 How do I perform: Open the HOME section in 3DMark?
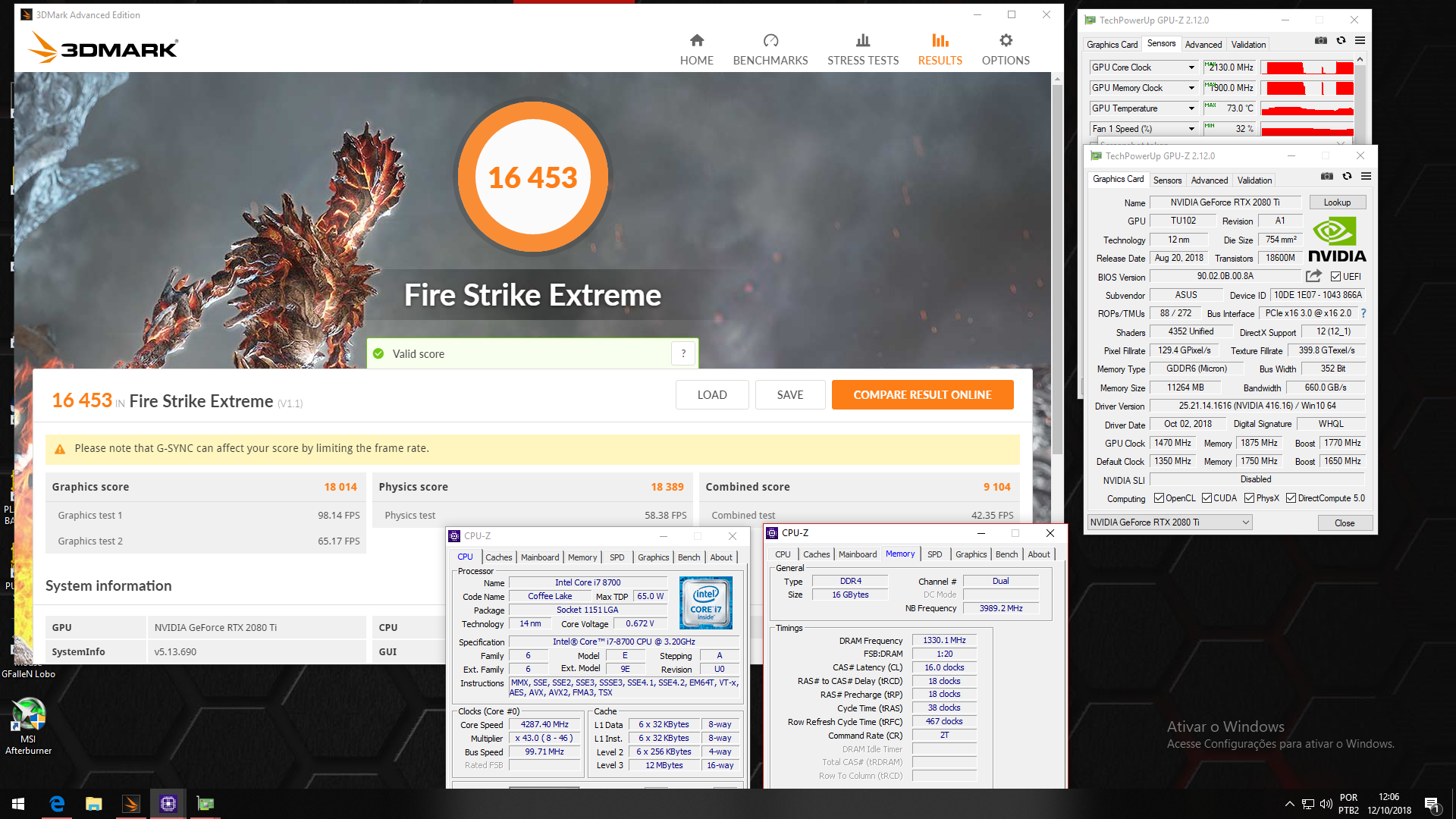pyautogui.click(x=696, y=50)
